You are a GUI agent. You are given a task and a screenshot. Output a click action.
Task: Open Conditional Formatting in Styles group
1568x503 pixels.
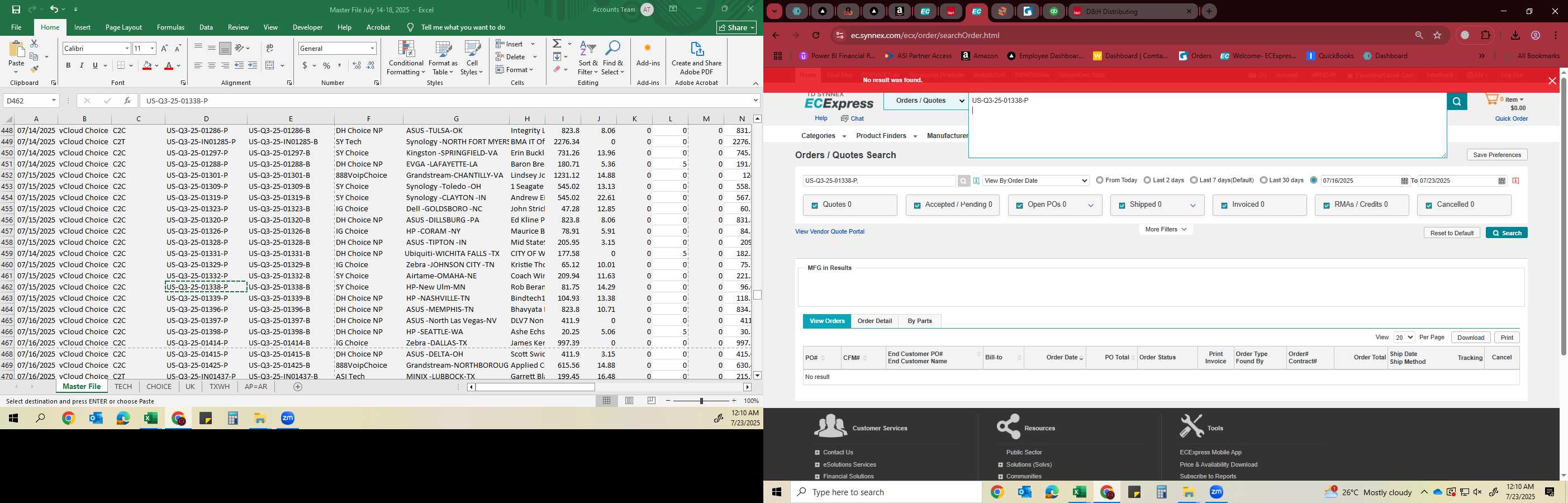point(406,59)
